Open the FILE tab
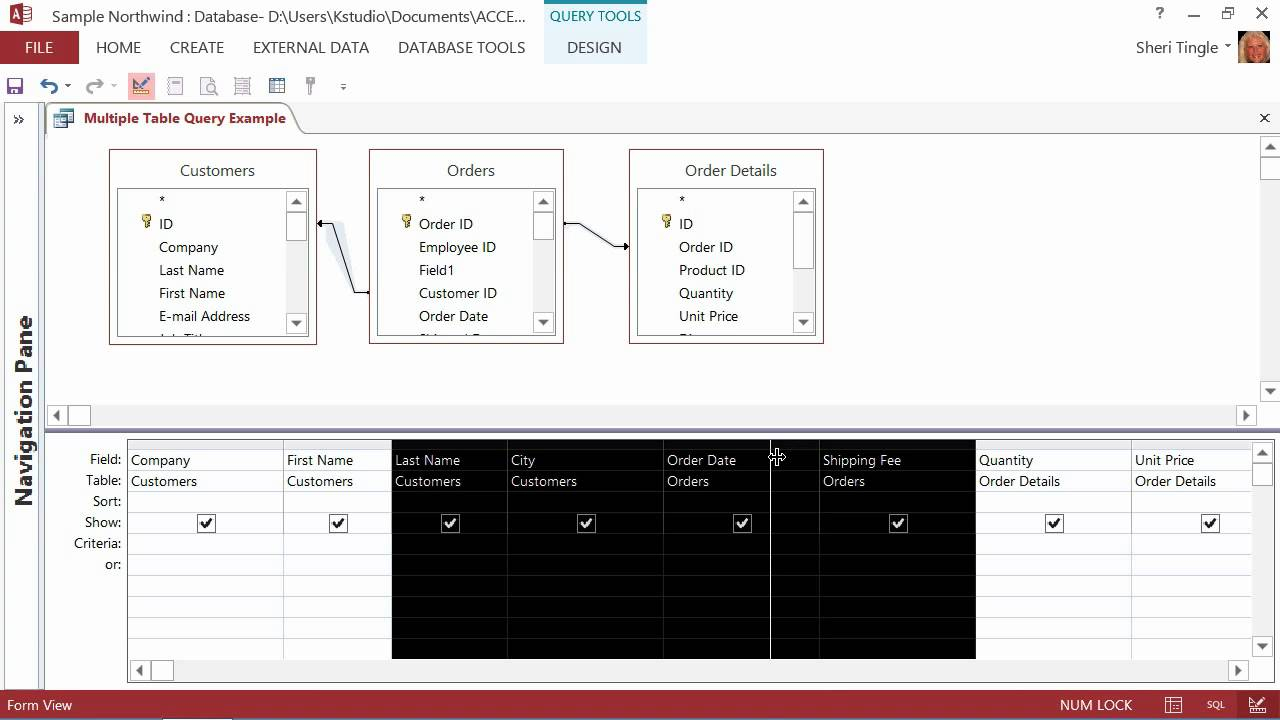This screenshot has width=1280, height=720. [x=39, y=47]
